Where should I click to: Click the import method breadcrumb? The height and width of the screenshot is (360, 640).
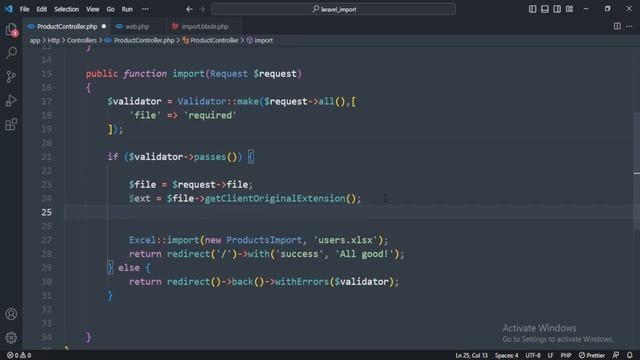[x=263, y=40]
